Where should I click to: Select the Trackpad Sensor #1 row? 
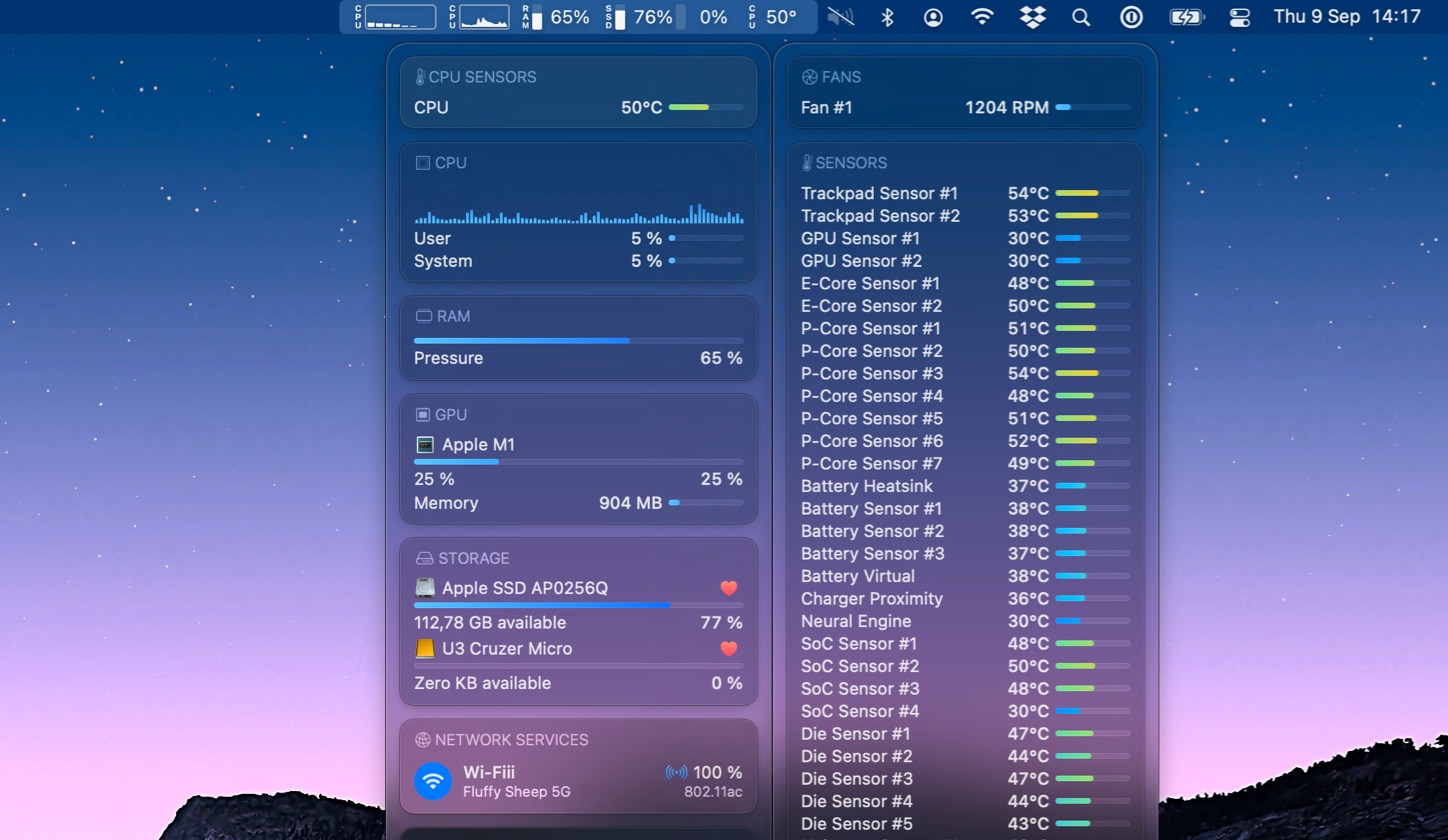coord(965,193)
